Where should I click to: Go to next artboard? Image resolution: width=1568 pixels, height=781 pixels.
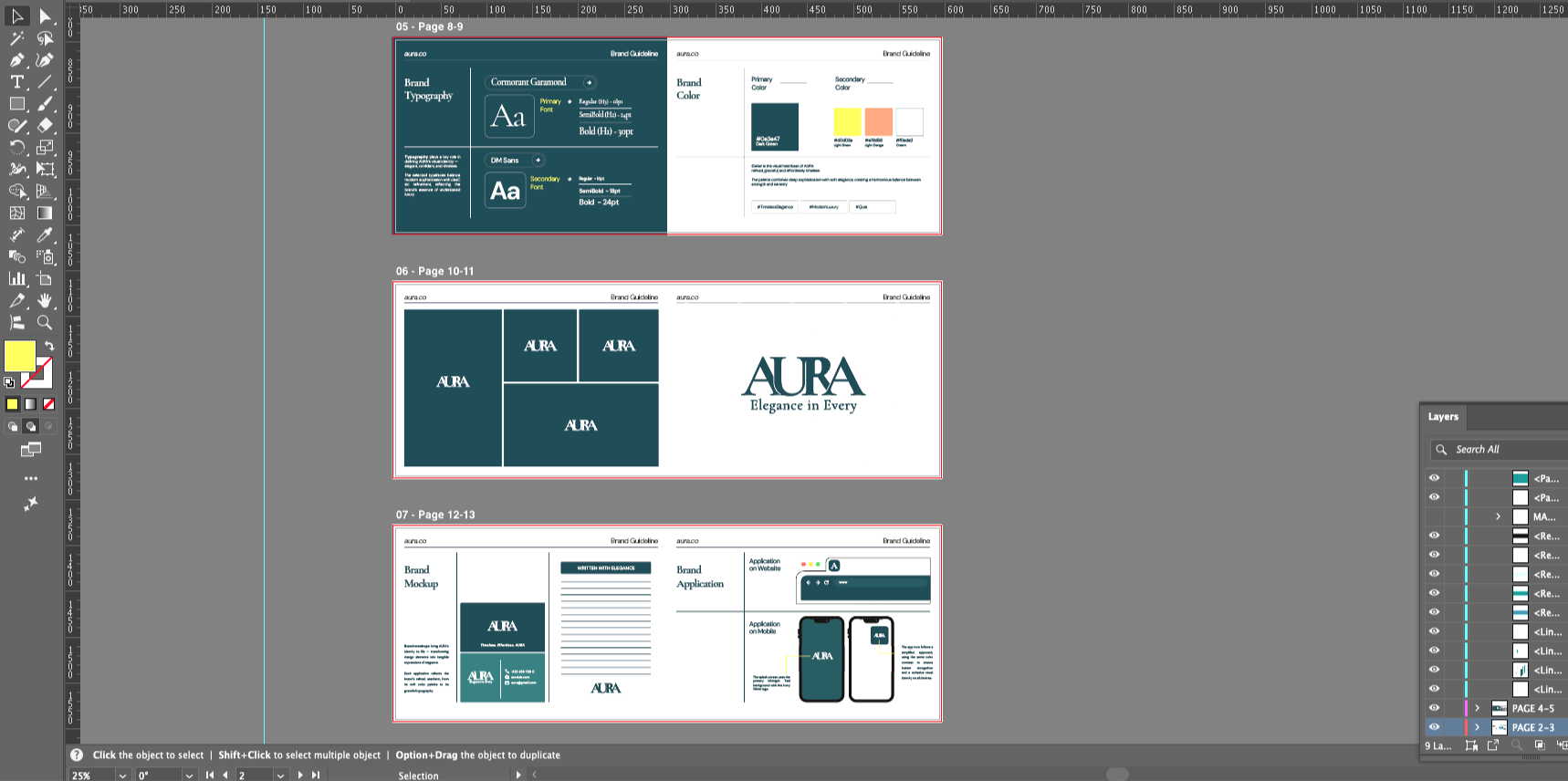point(299,776)
